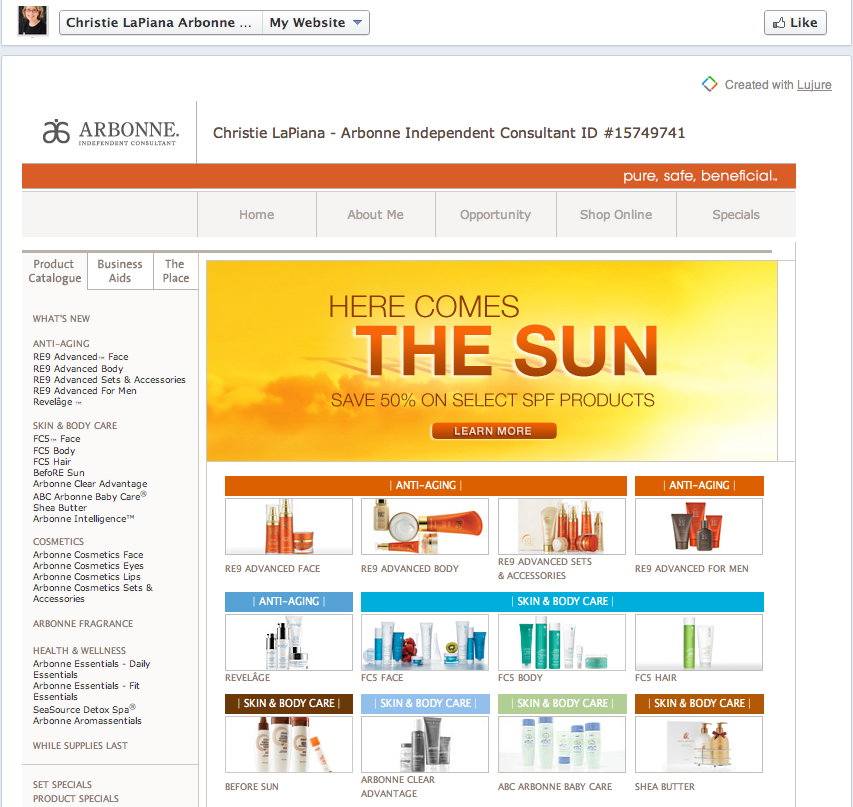Click Anti-Aging sidebar category heading
Screen dimensions: 853x807
point(61,344)
